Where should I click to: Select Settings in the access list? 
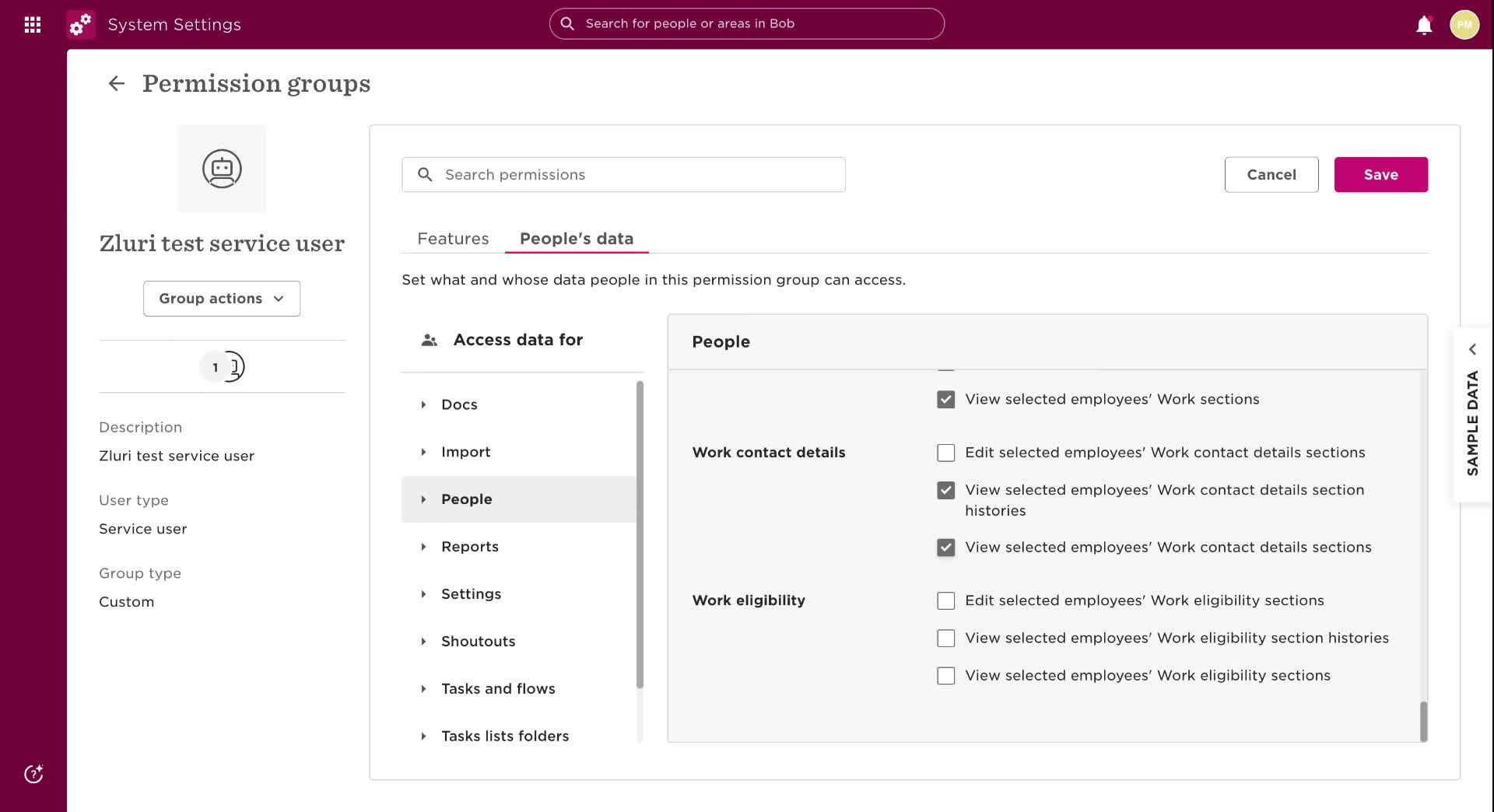pyautogui.click(x=472, y=594)
